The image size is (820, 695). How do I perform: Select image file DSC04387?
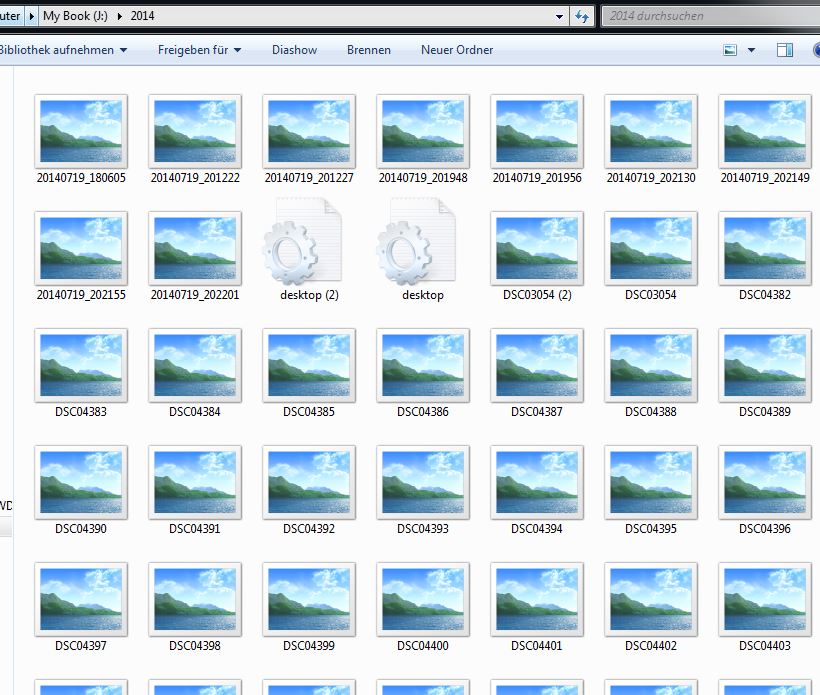click(537, 373)
